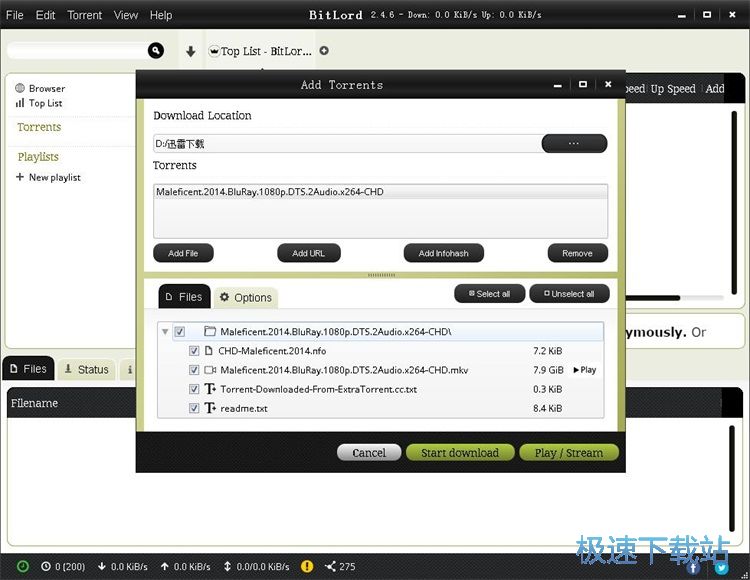Click the Add URL button
This screenshot has height=580, width=750.
(x=309, y=253)
